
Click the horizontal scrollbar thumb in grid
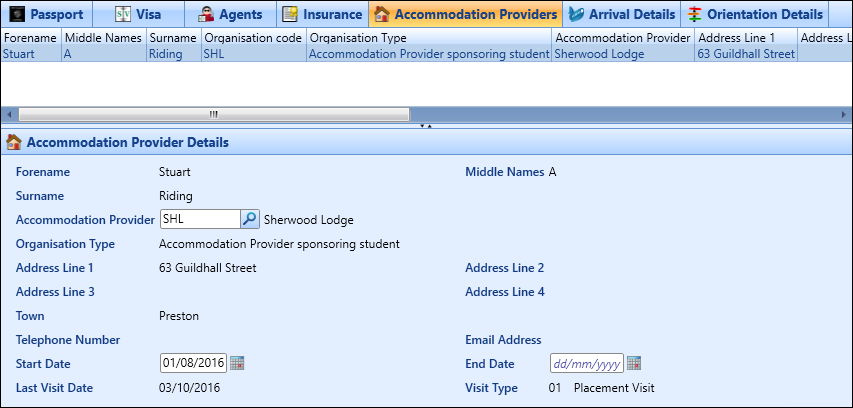214,114
